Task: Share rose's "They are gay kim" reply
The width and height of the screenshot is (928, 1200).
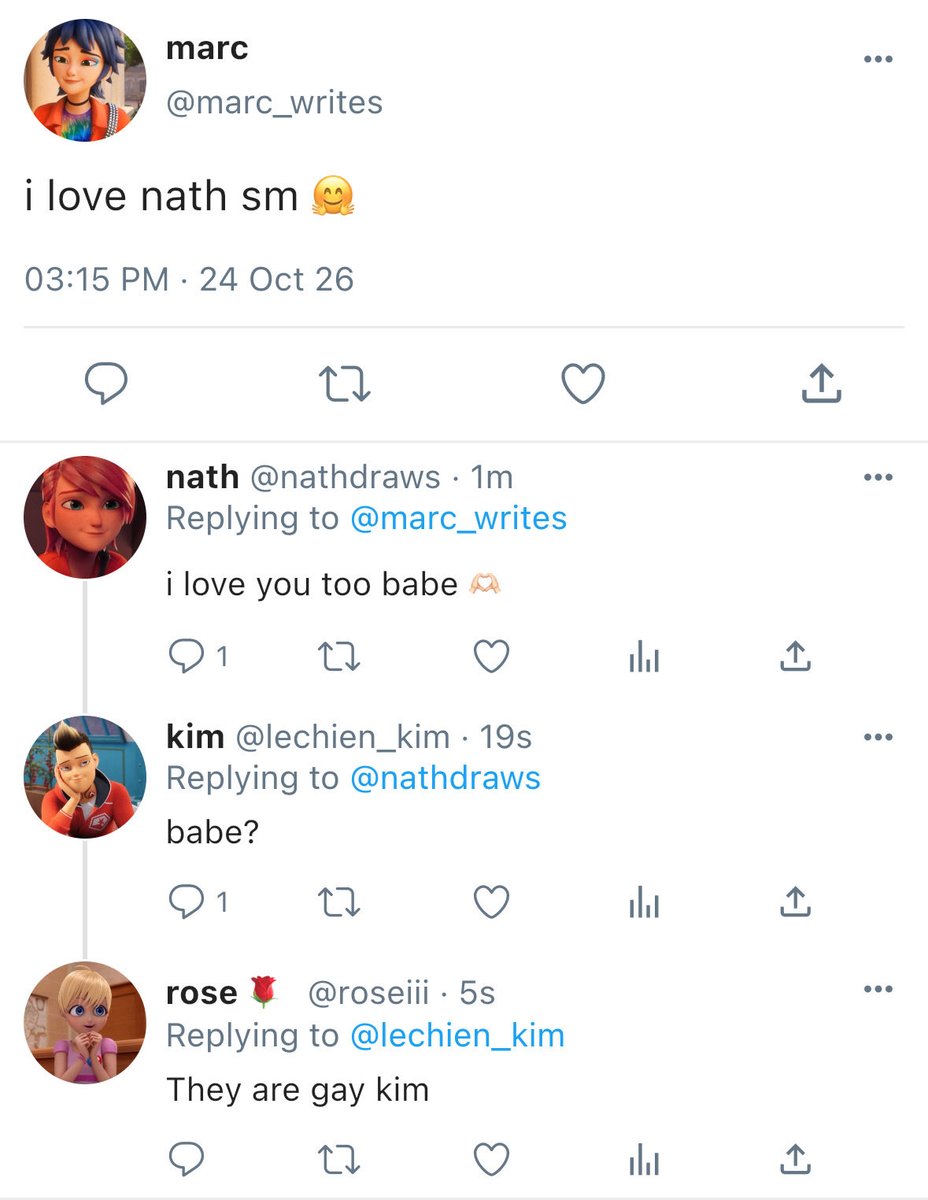Action: pyautogui.click(x=794, y=1159)
